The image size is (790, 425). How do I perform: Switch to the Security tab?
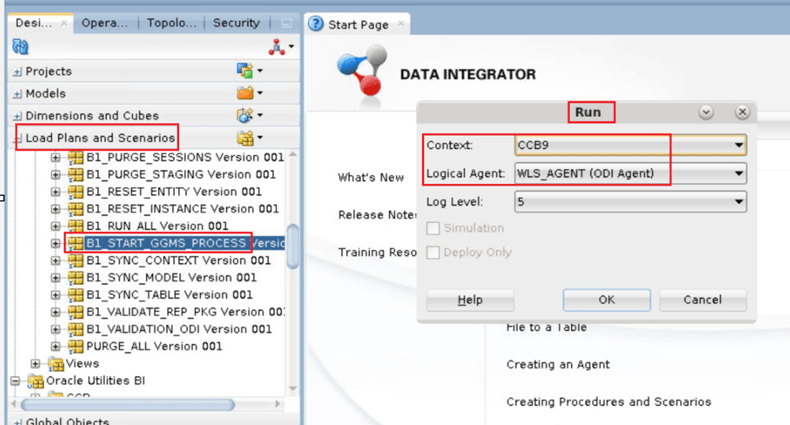tap(236, 23)
